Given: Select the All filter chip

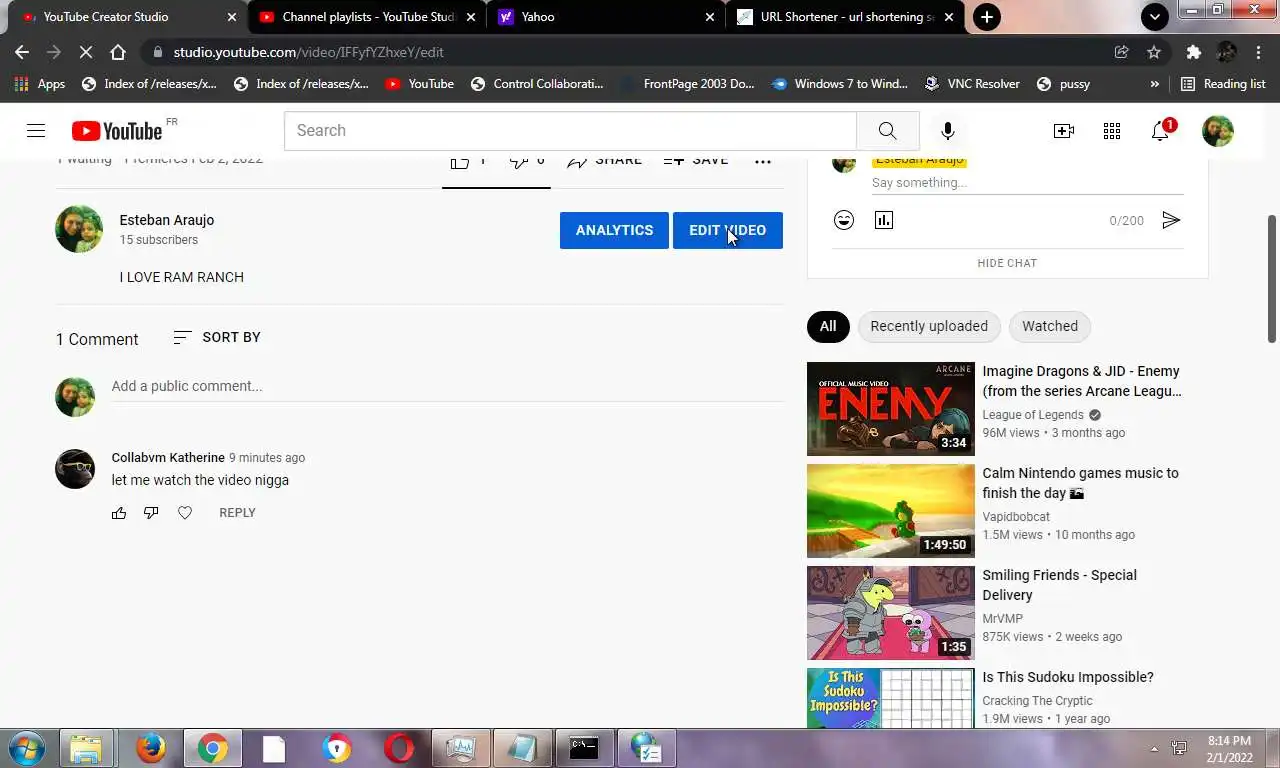Looking at the screenshot, I should (x=828, y=326).
